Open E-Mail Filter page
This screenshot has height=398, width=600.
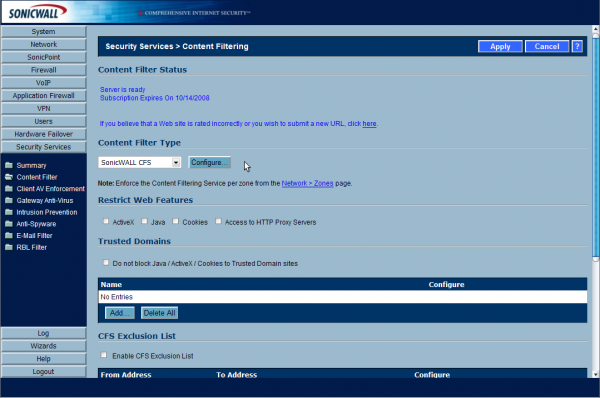[34, 236]
